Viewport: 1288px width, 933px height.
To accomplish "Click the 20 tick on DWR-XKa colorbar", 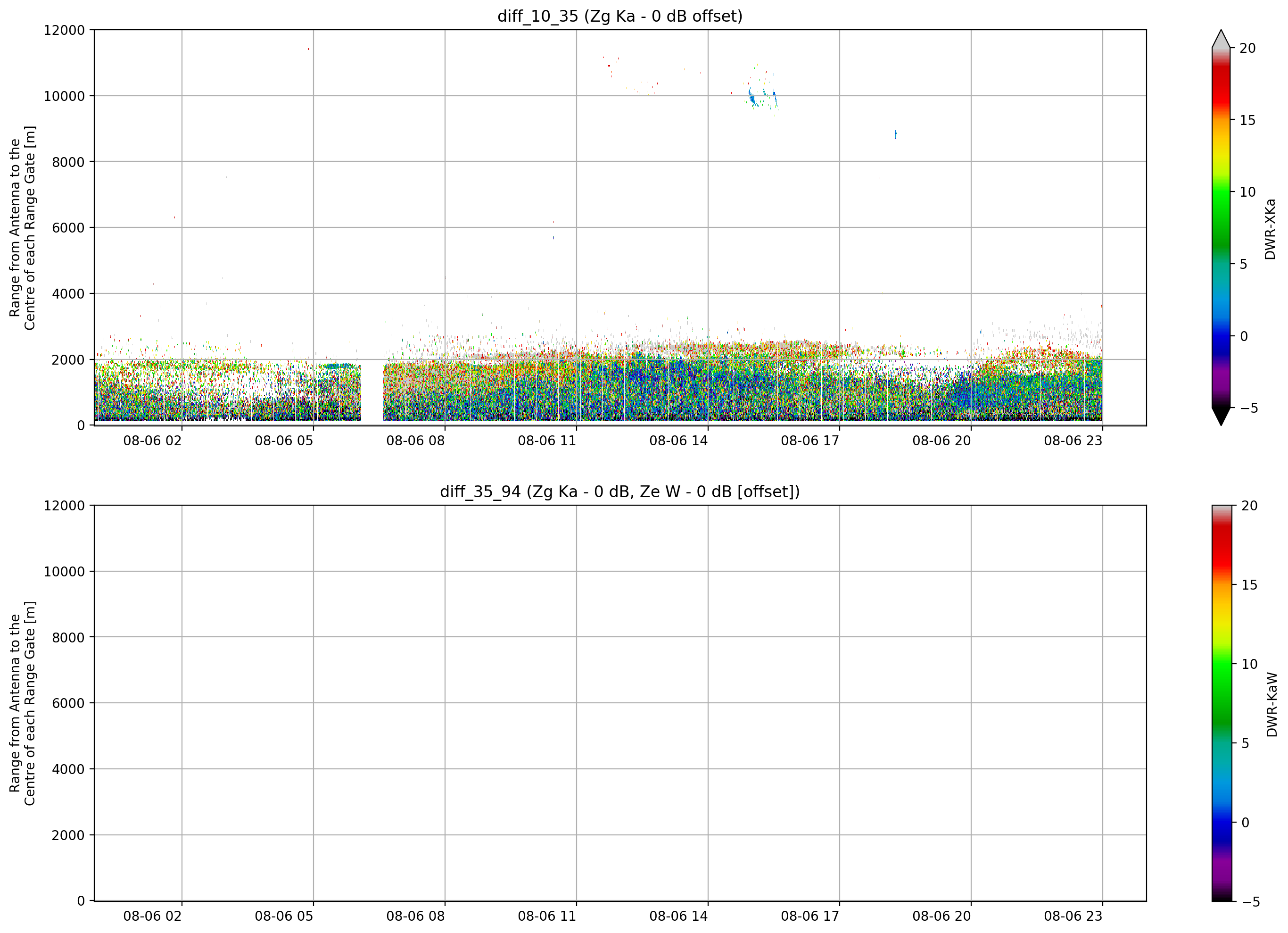I will point(1247,48).
